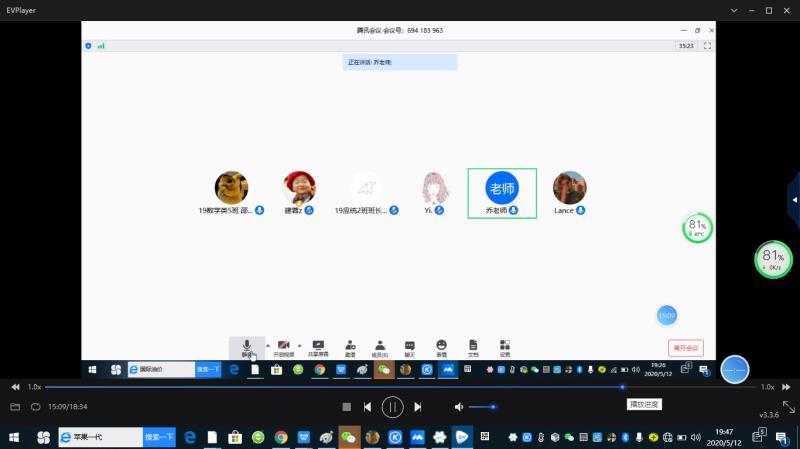Toggle the loop playback mode icon

tap(35, 407)
